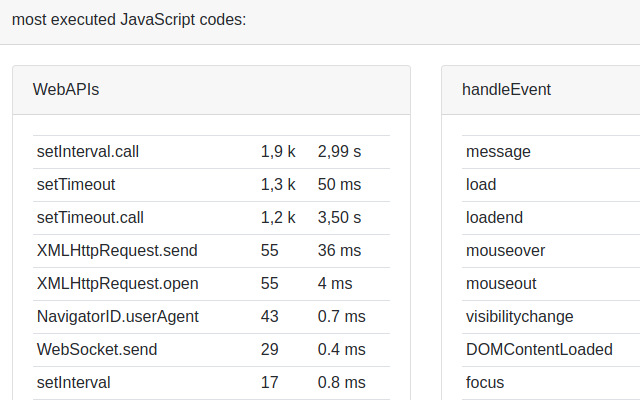The image size is (640, 400).
Task: Select the message event row
Action: point(551,152)
